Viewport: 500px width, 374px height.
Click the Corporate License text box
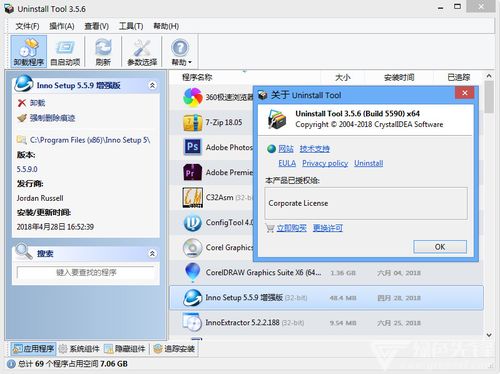pos(366,203)
